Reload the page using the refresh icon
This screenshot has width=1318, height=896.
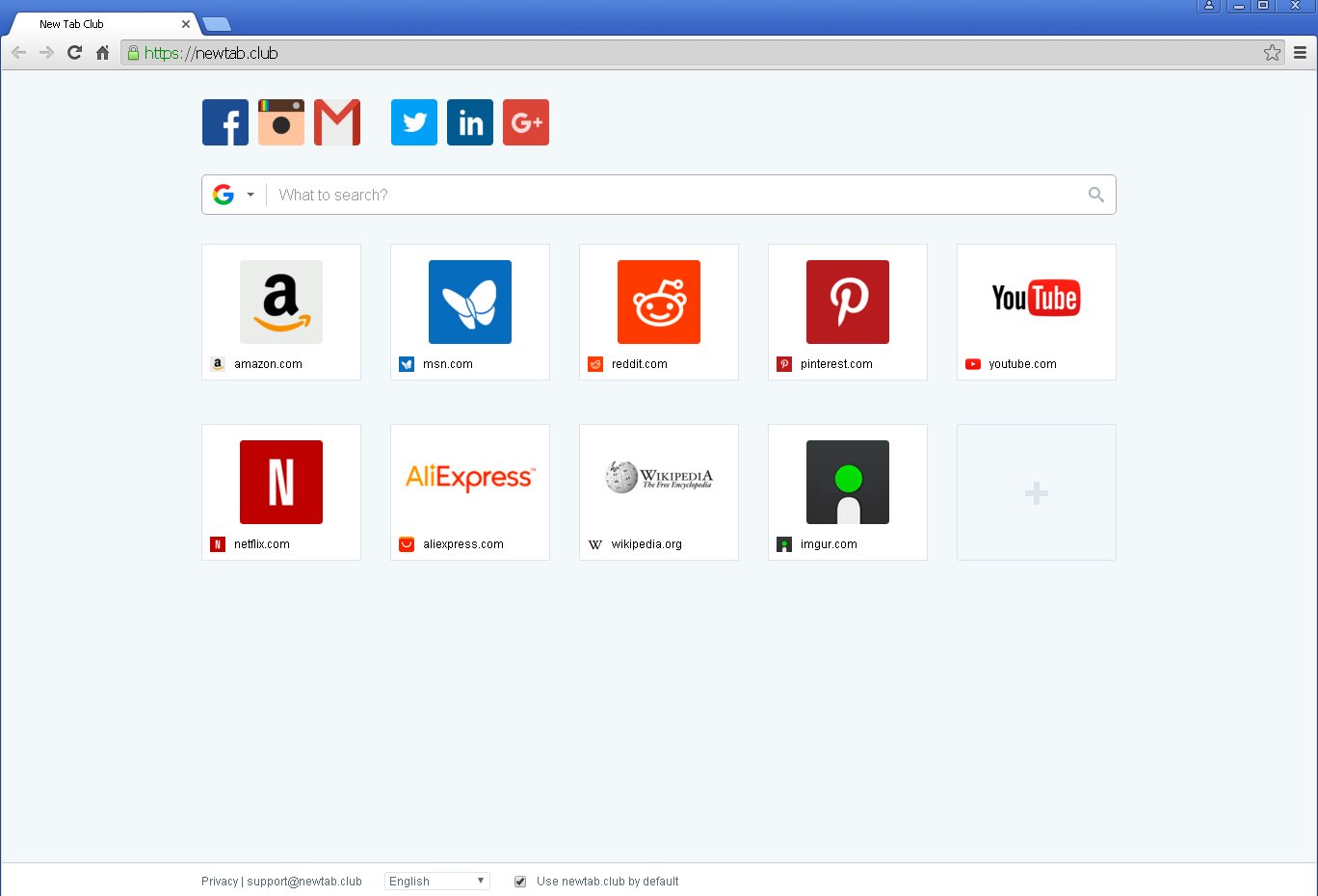(x=74, y=53)
